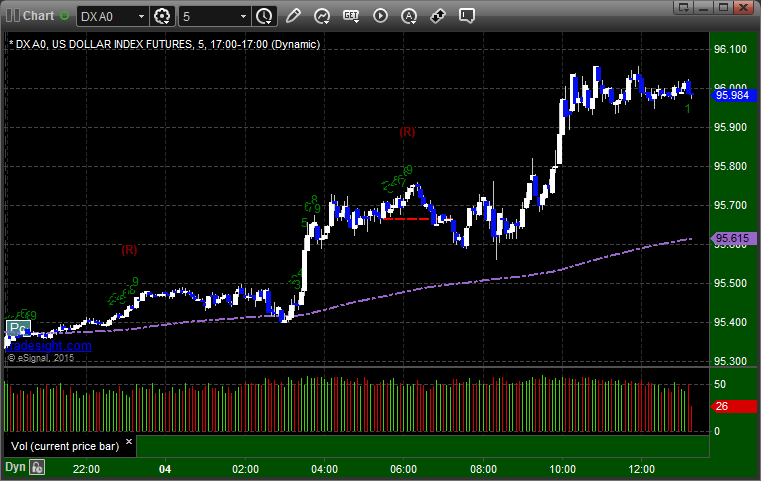
Task: Click the blue 95.984 last price label
Action: (733, 95)
